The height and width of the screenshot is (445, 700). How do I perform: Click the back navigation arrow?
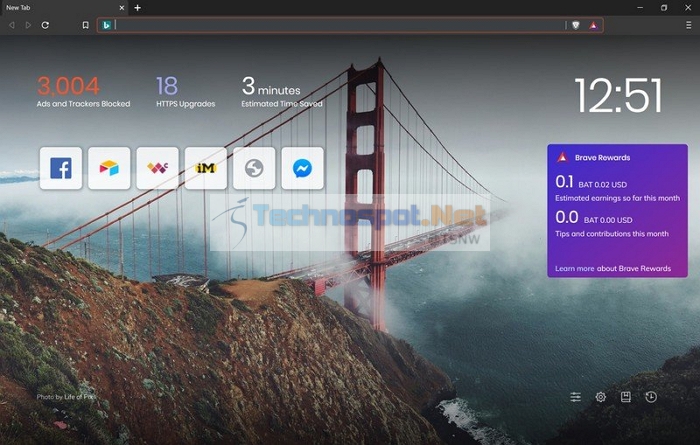12,25
